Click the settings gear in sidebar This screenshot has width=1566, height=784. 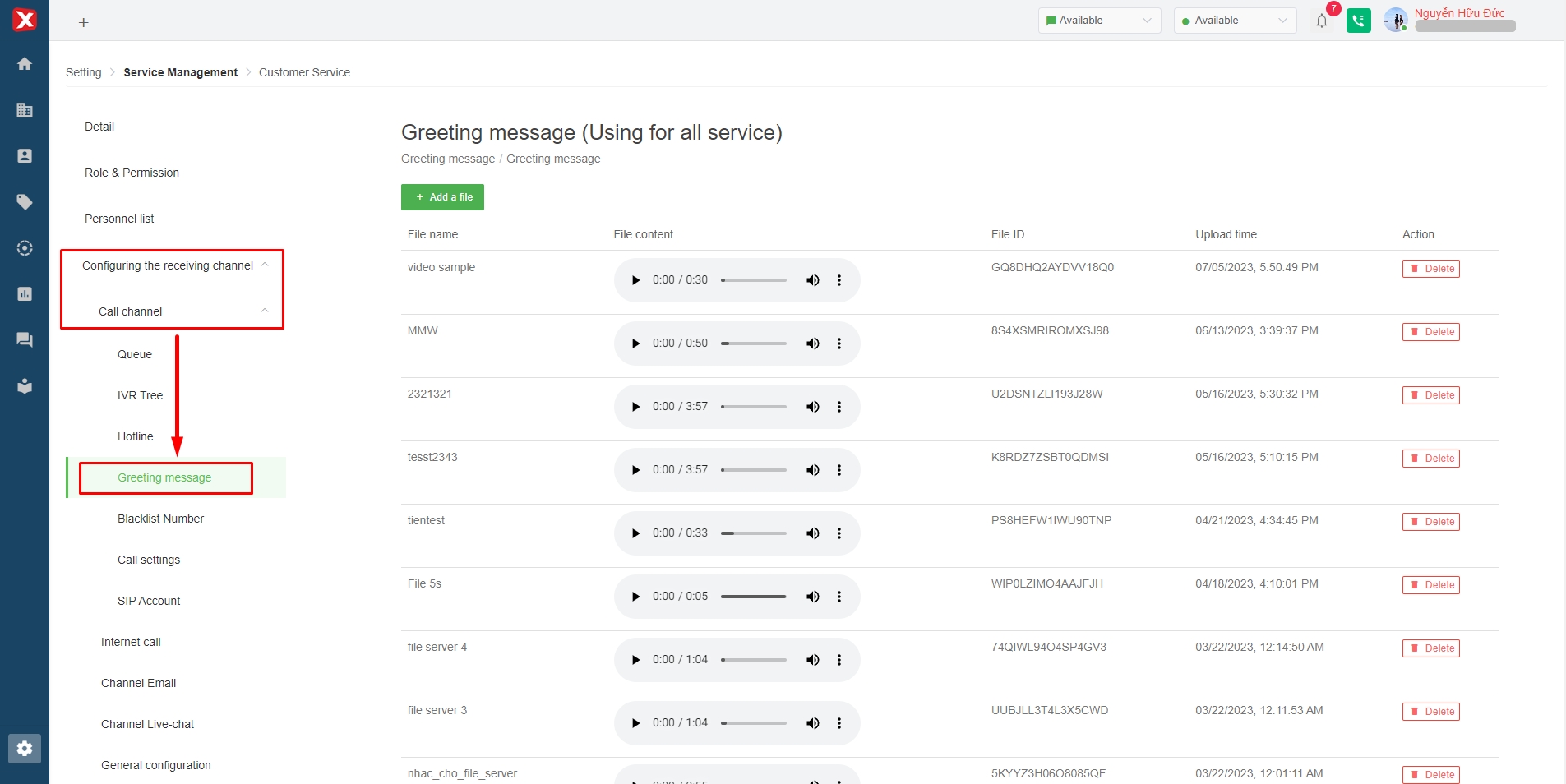[x=25, y=749]
